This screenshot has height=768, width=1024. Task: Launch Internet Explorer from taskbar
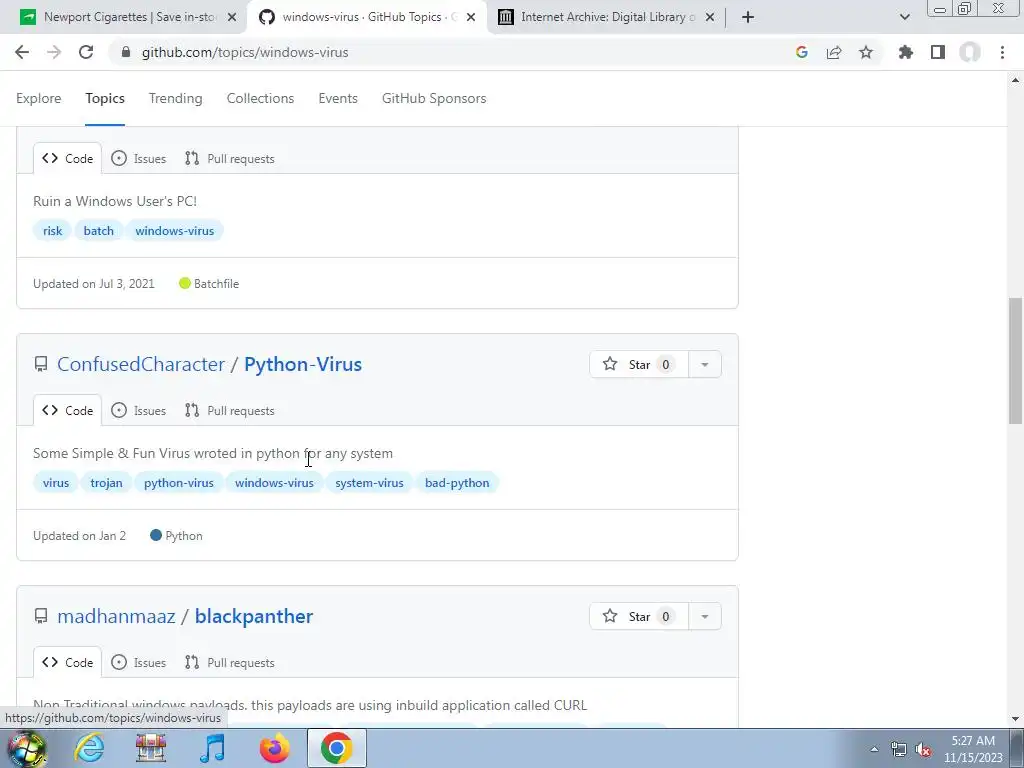coord(89,748)
